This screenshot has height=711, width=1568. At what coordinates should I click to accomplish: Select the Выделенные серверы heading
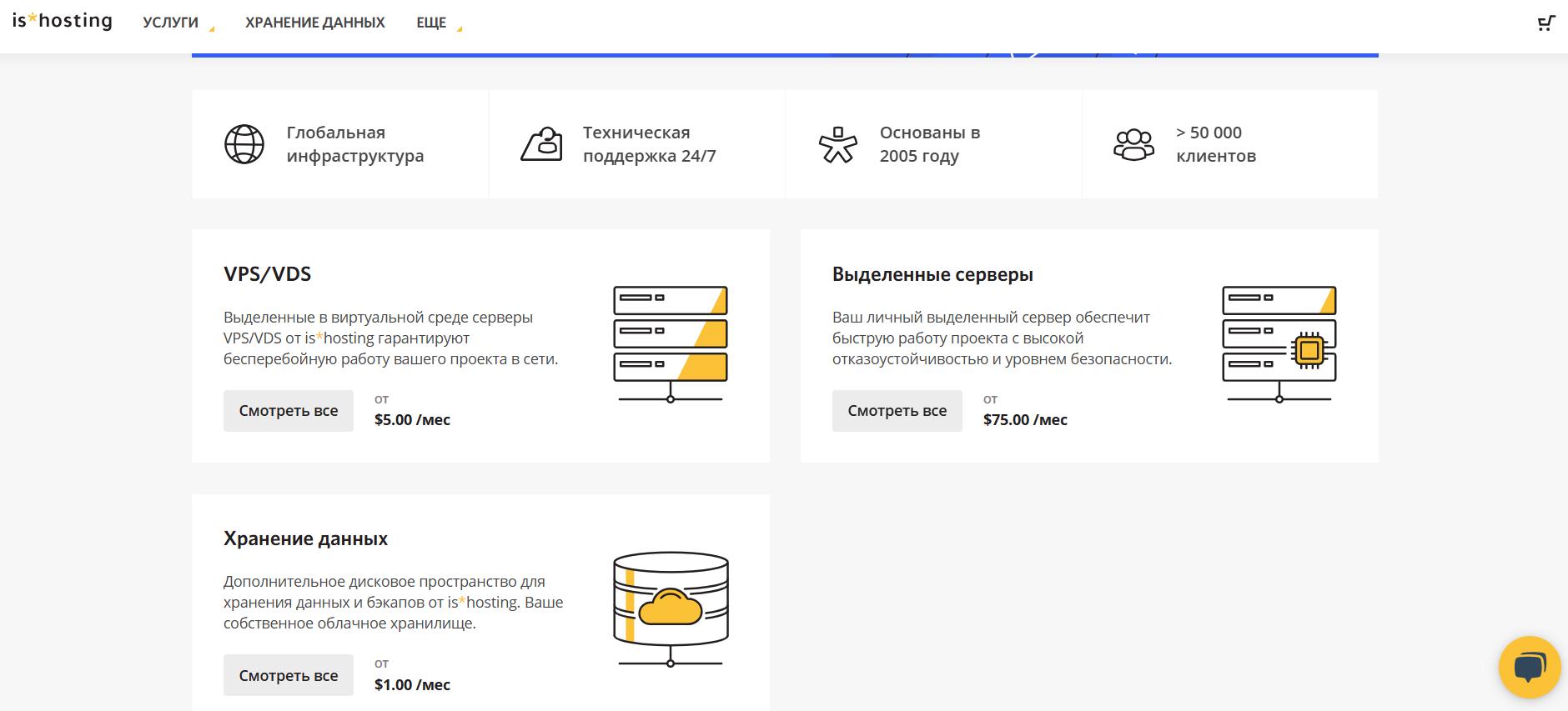(932, 274)
